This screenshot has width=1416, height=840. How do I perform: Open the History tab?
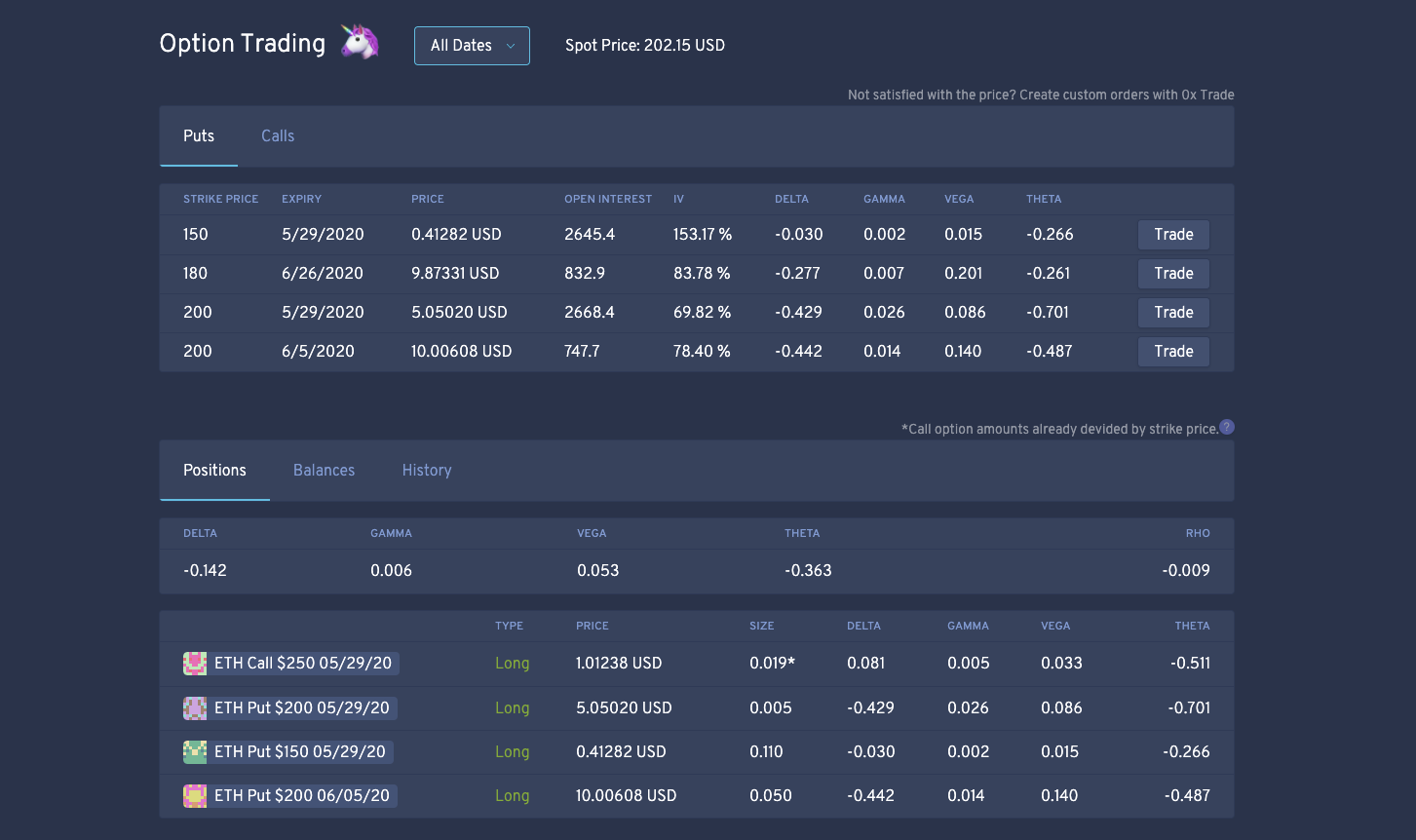point(427,471)
